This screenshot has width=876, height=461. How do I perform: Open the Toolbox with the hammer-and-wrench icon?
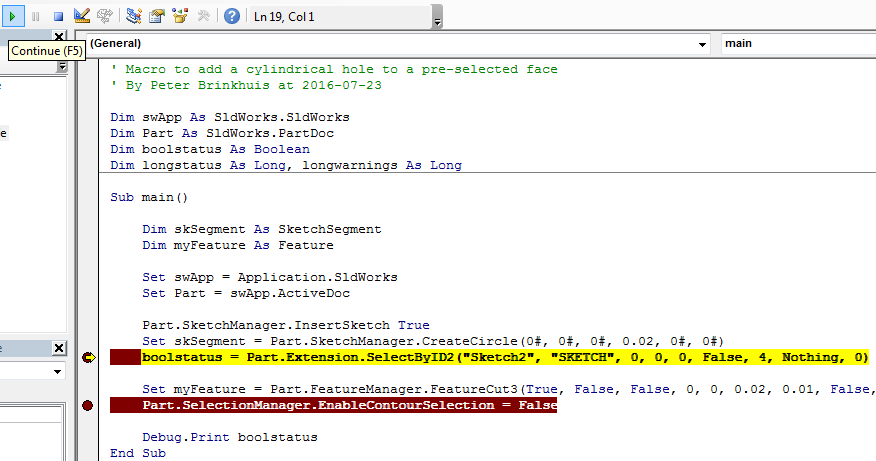[204, 16]
